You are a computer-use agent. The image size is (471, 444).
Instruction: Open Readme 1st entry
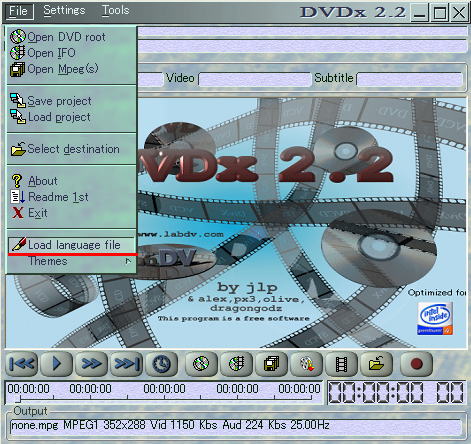coord(72,197)
